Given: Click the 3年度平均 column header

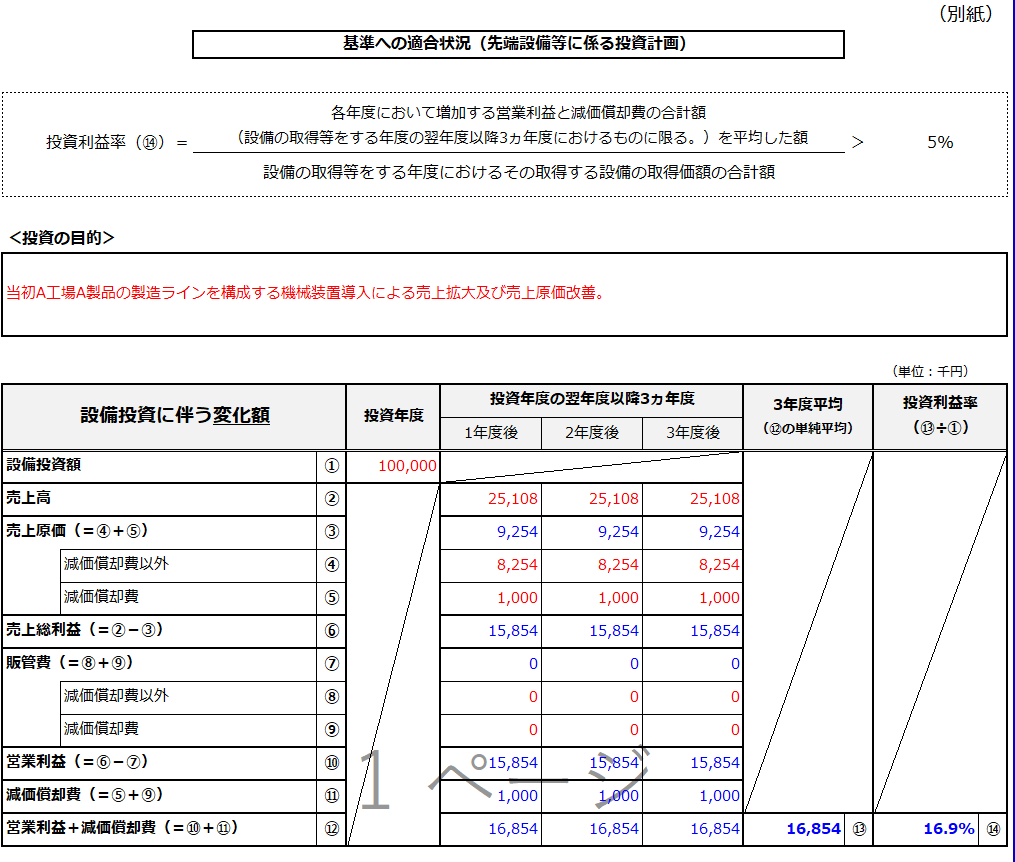Looking at the screenshot, I should pos(808,416).
